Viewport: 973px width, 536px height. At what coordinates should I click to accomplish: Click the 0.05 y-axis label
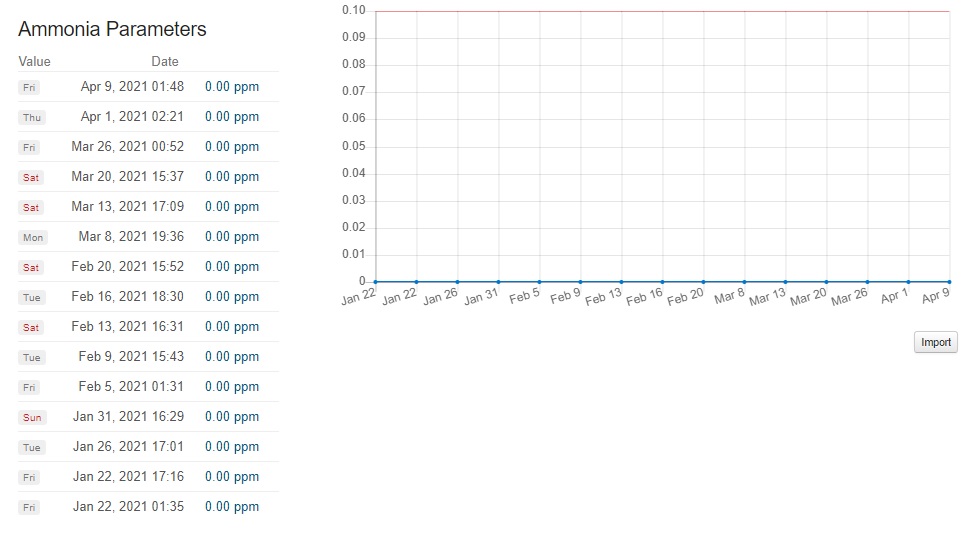(354, 146)
